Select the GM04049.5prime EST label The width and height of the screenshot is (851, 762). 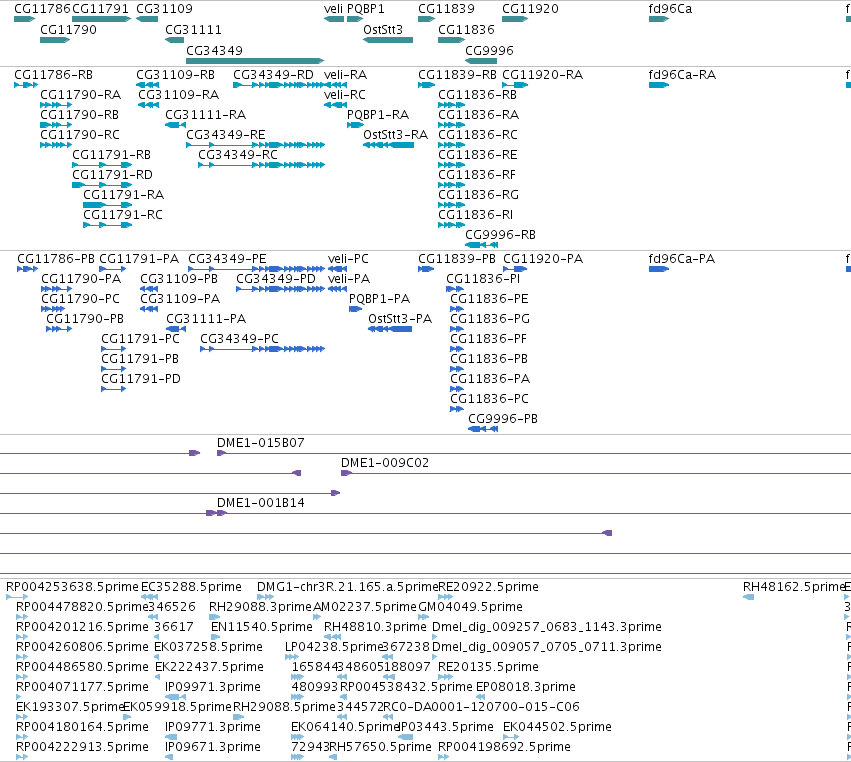click(x=471, y=607)
